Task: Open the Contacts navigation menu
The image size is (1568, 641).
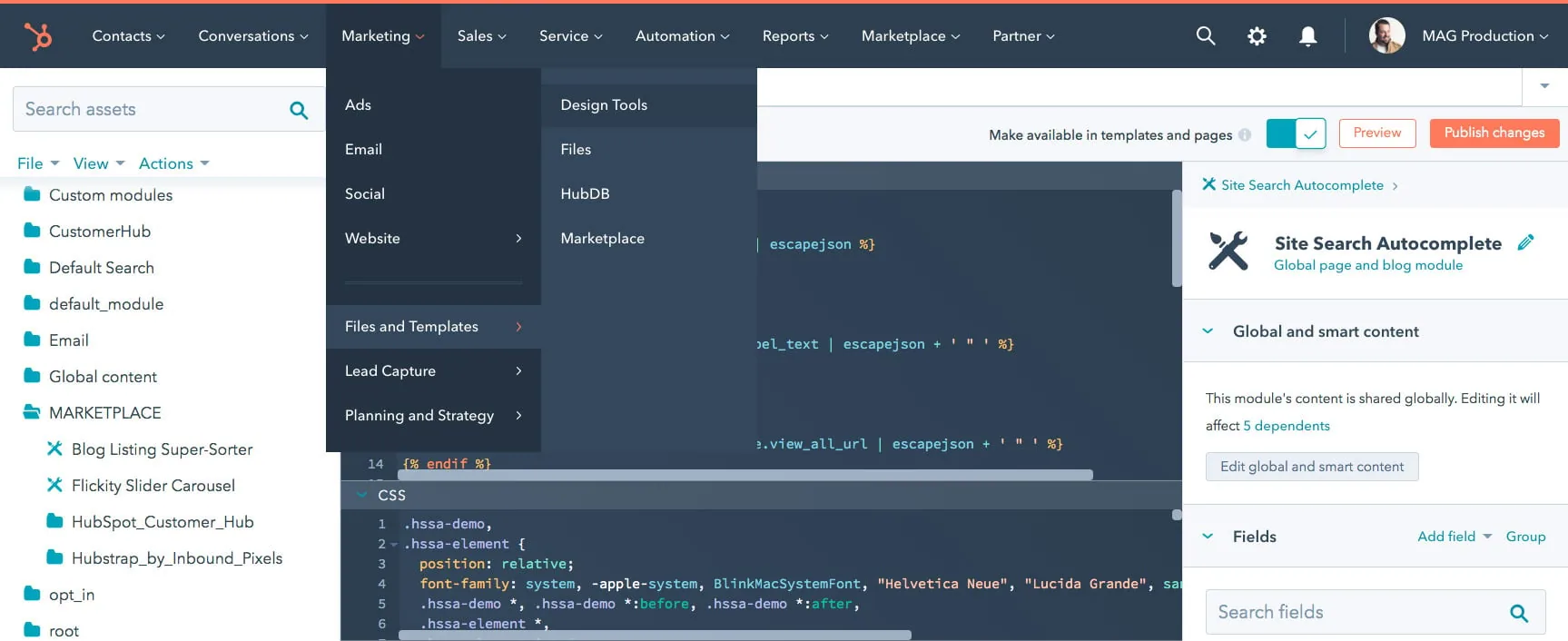Action: pyautogui.click(x=128, y=36)
